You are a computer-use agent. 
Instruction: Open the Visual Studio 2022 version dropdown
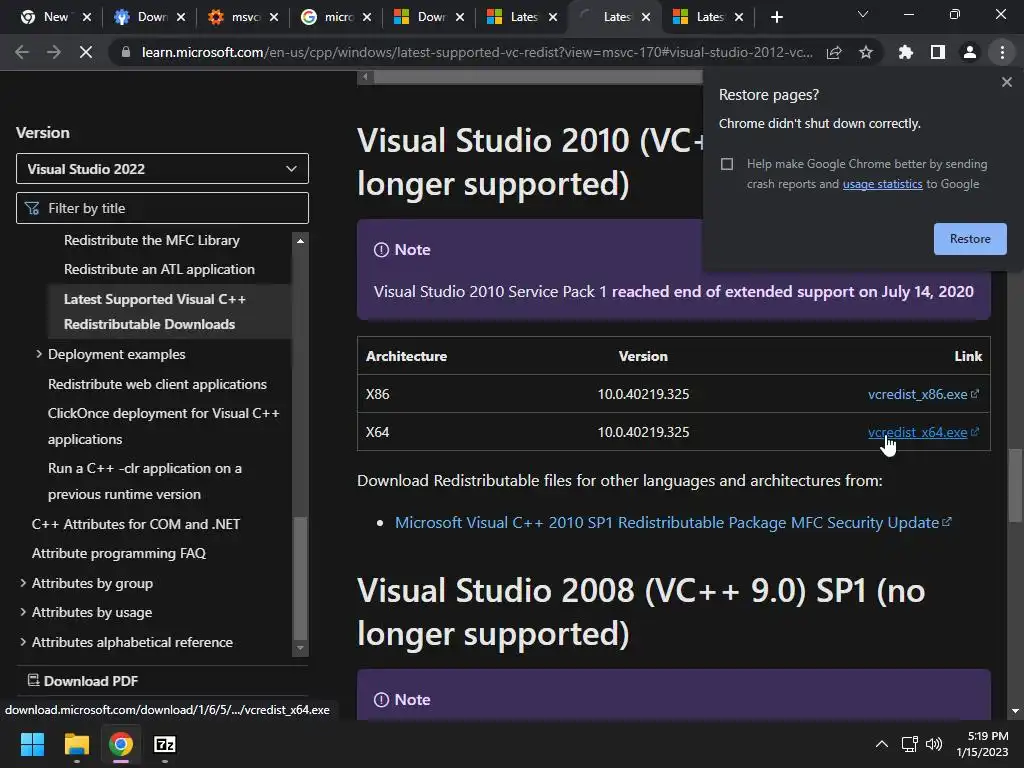pyautogui.click(x=162, y=169)
